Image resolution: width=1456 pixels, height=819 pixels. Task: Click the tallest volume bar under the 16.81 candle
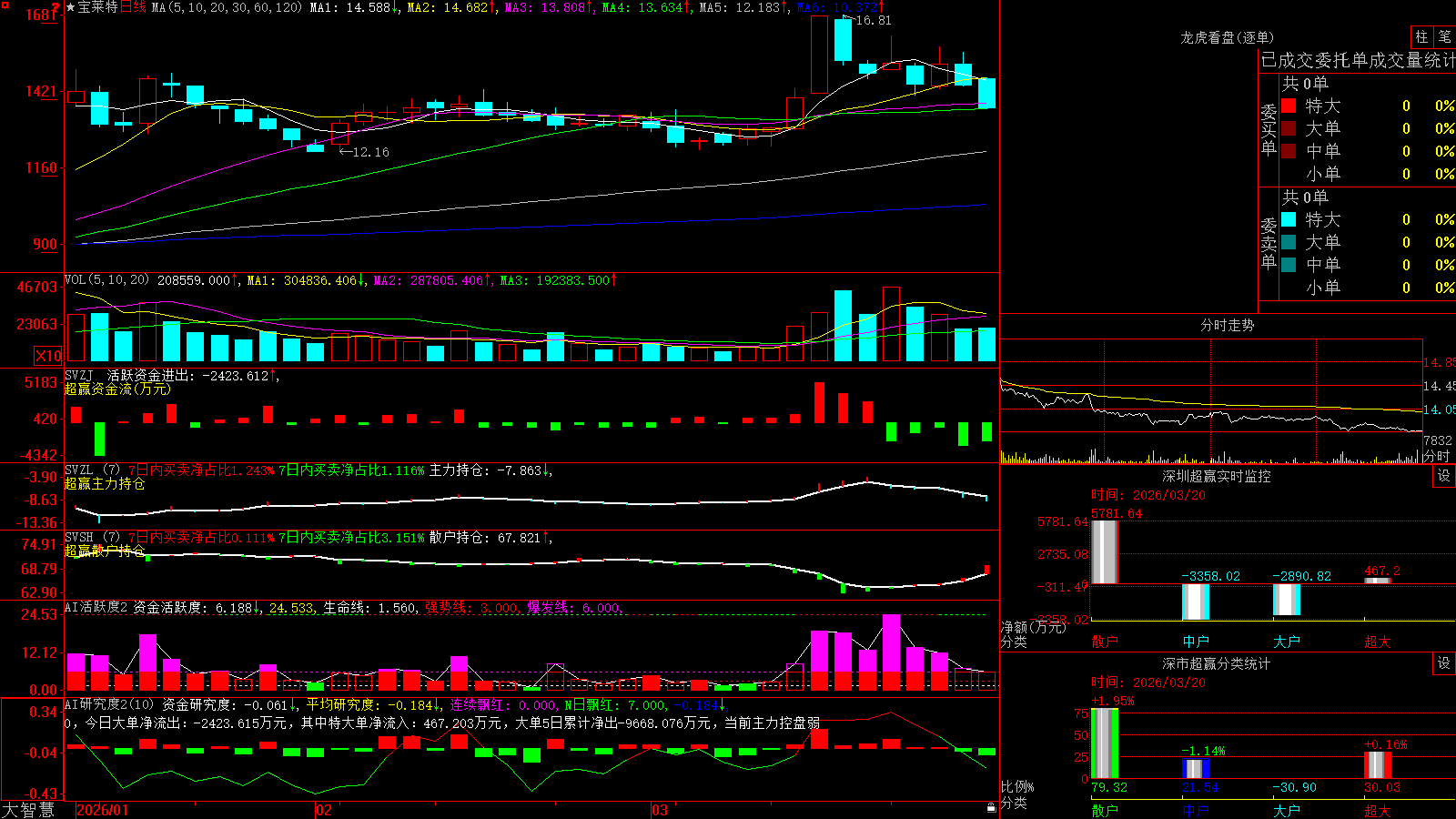[843, 326]
